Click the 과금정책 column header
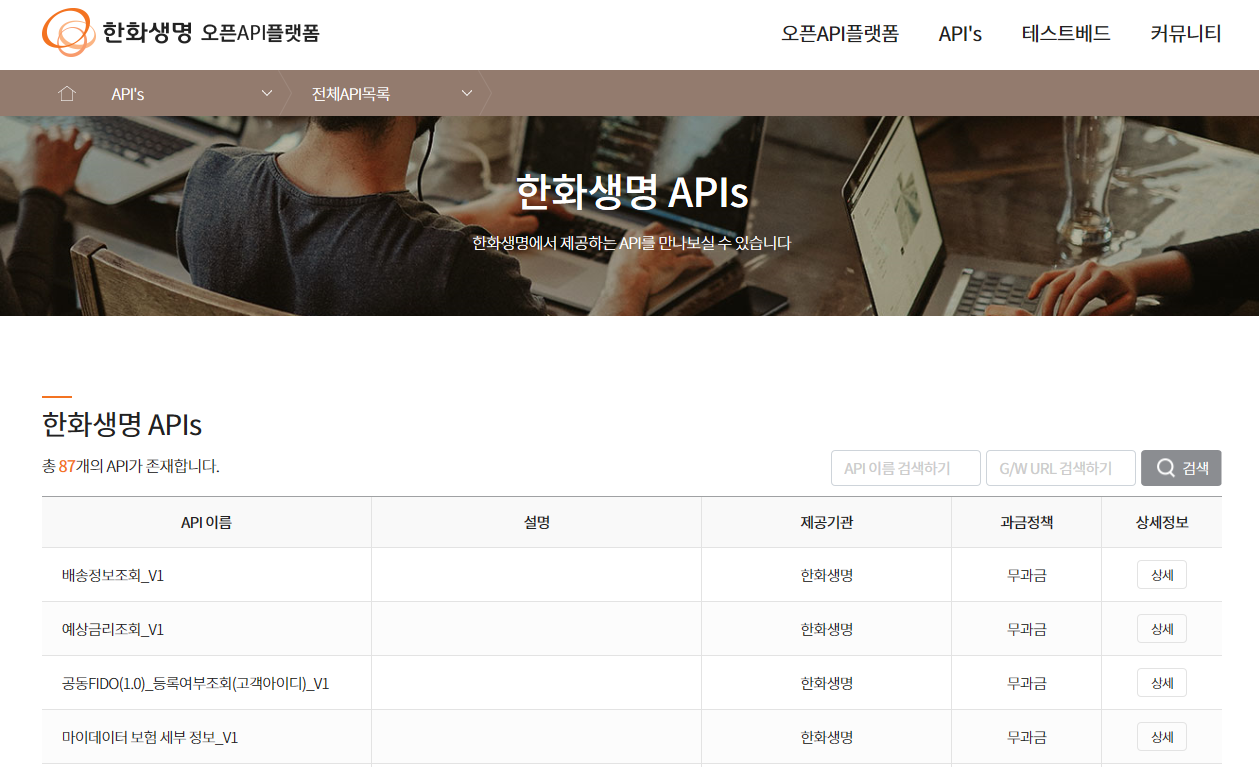 1027,522
